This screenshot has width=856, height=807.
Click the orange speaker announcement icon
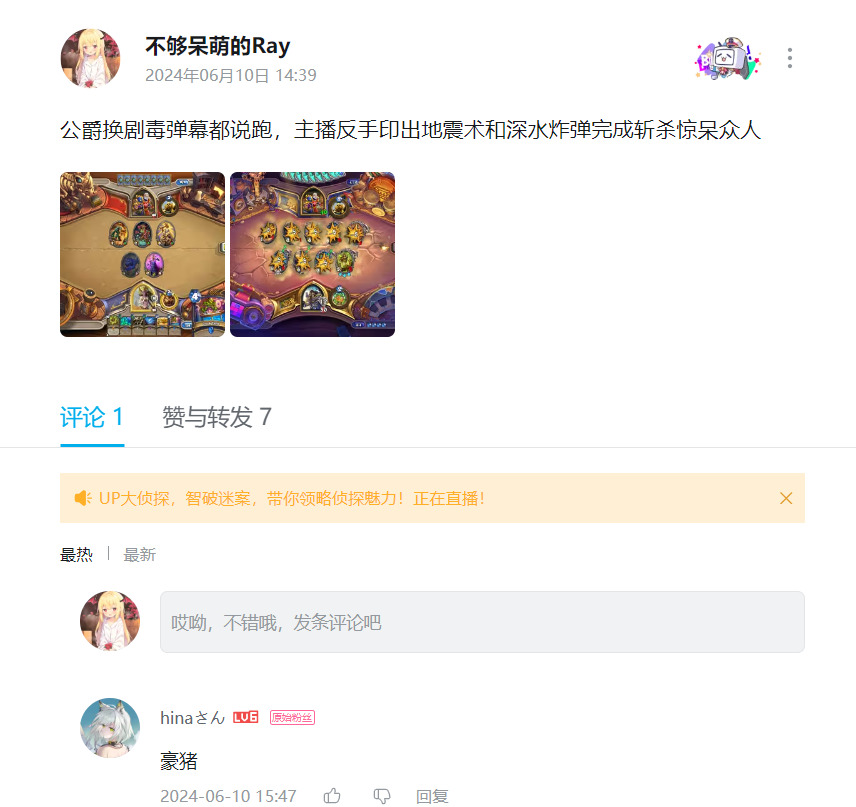[x=82, y=498]
